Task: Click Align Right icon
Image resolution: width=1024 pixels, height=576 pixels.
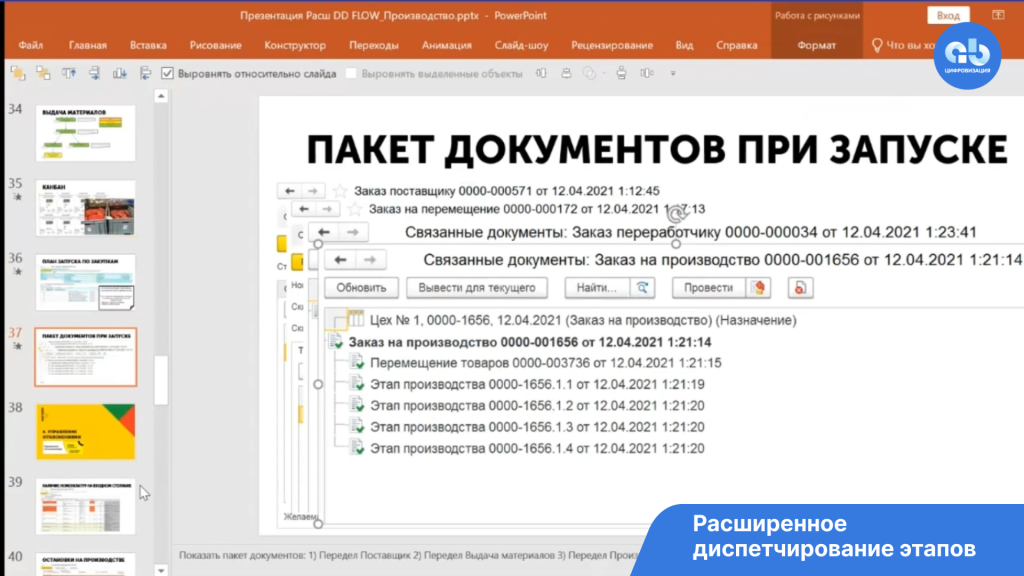Action: coord(94,74)
